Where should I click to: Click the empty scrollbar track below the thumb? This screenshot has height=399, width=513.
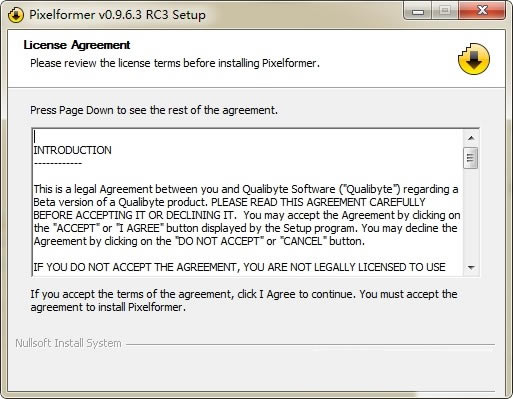tap(471, 214)
